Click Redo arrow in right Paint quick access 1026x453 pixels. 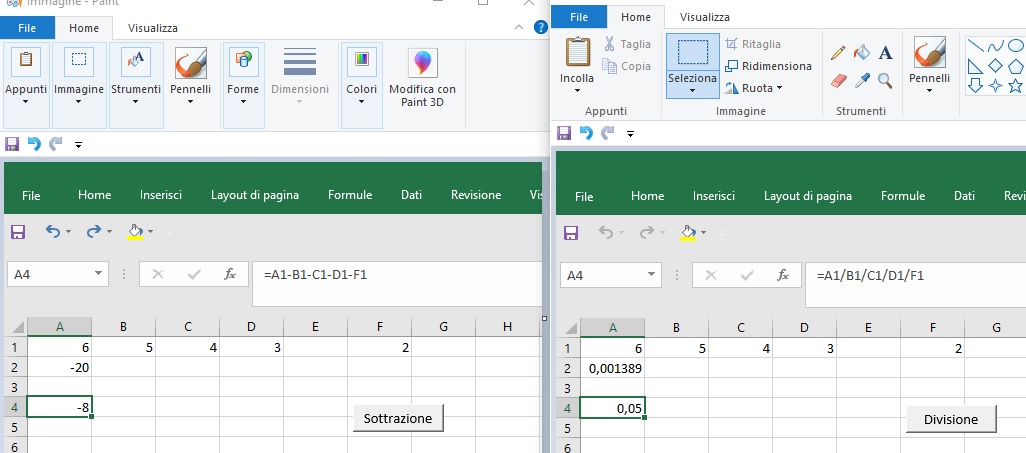click(608, 134)
